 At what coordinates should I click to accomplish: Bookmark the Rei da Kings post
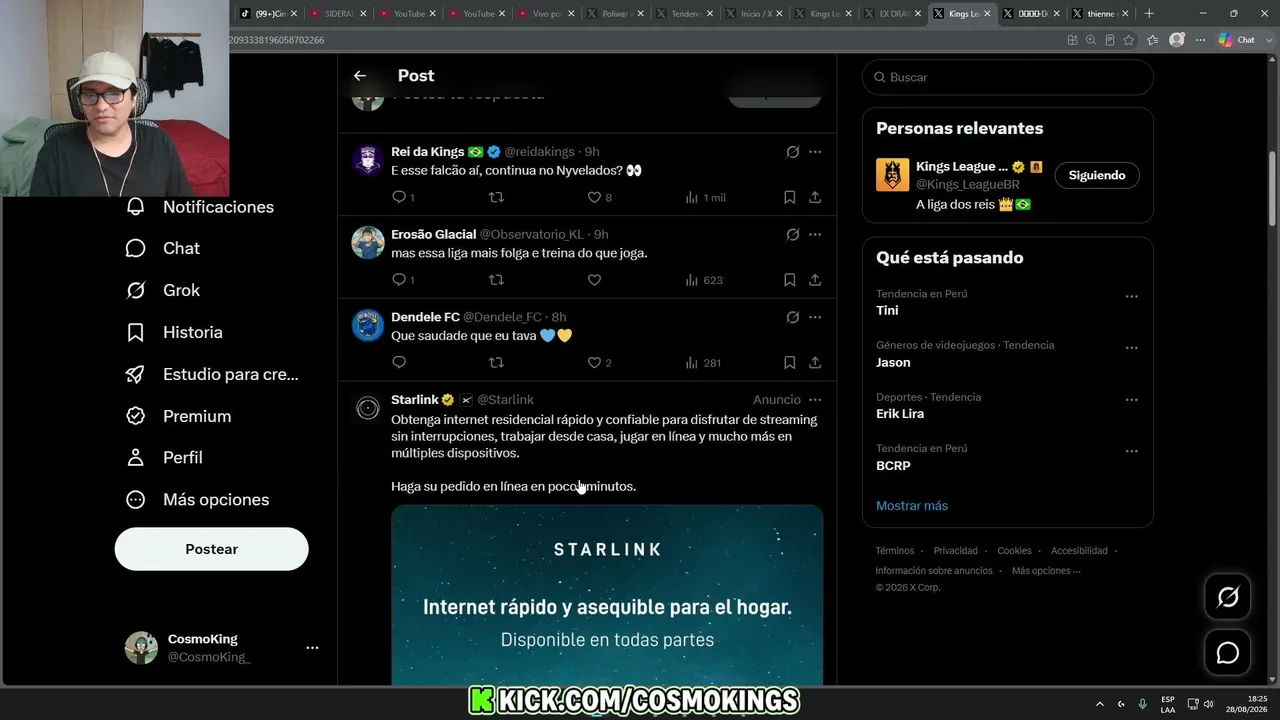click(789, 197)
